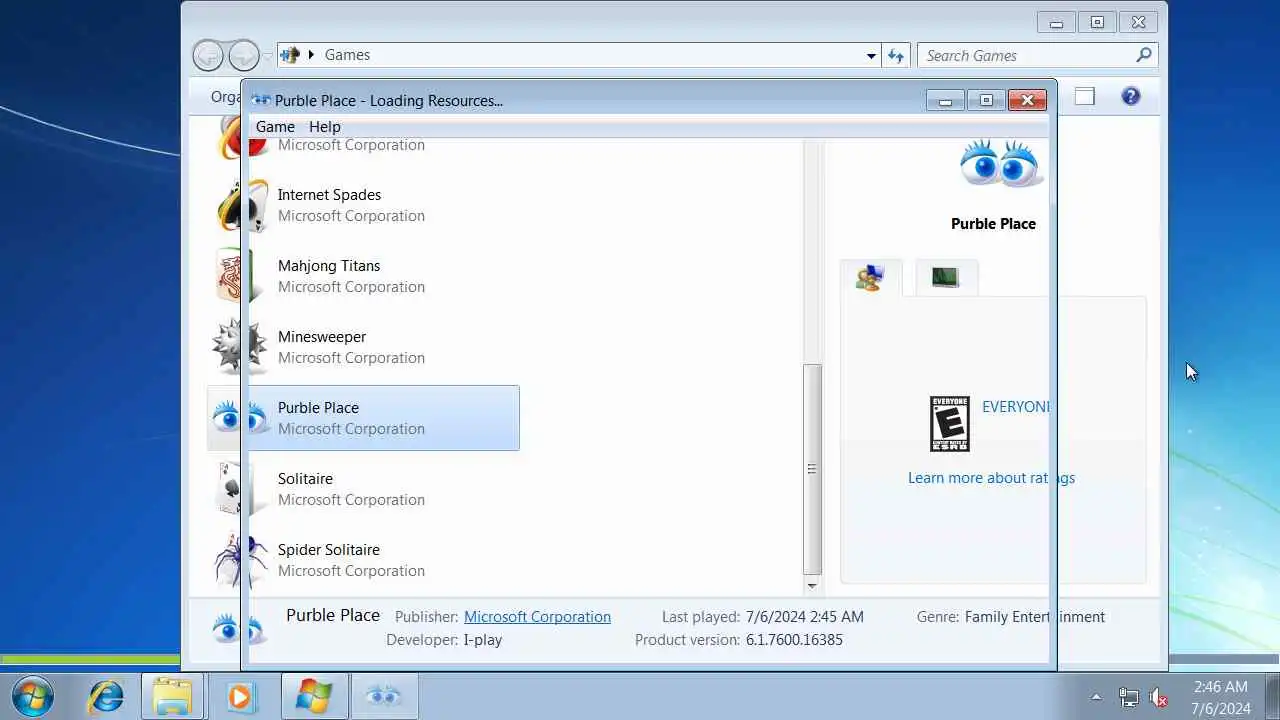This screenshot has width=1280, height=720.
Task: Select Purble Place list entry
Action: click(363, 418)
